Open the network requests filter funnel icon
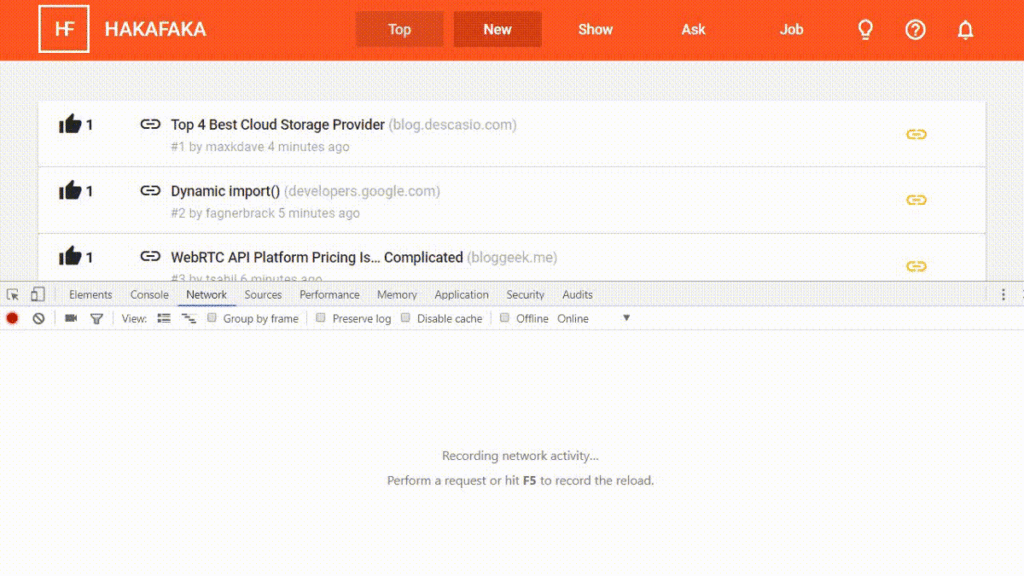This screenshot has height=576, width=1024. pos(96,318)
